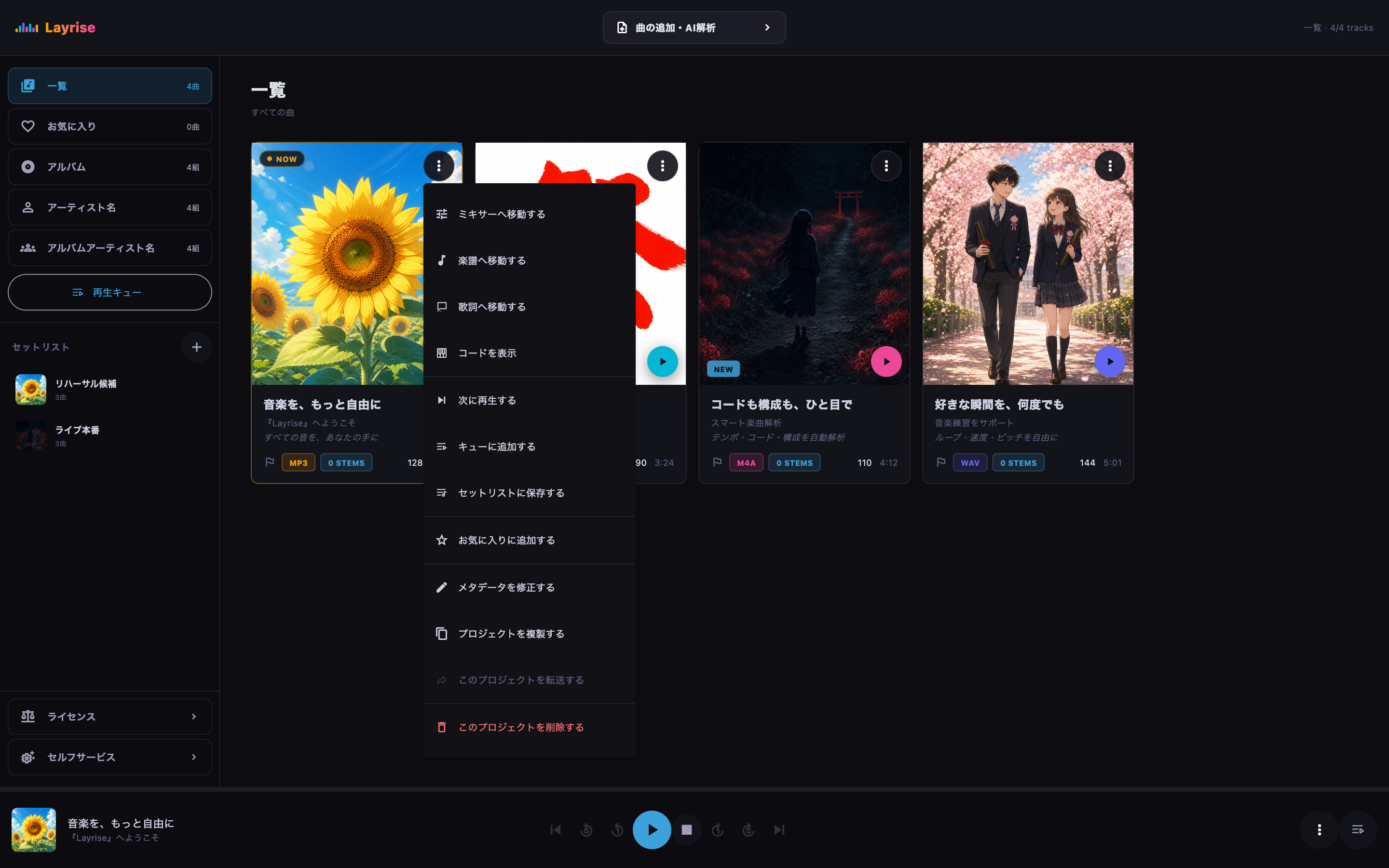
Task: Click the ライセンス scales icon
Action: [28, 717]
